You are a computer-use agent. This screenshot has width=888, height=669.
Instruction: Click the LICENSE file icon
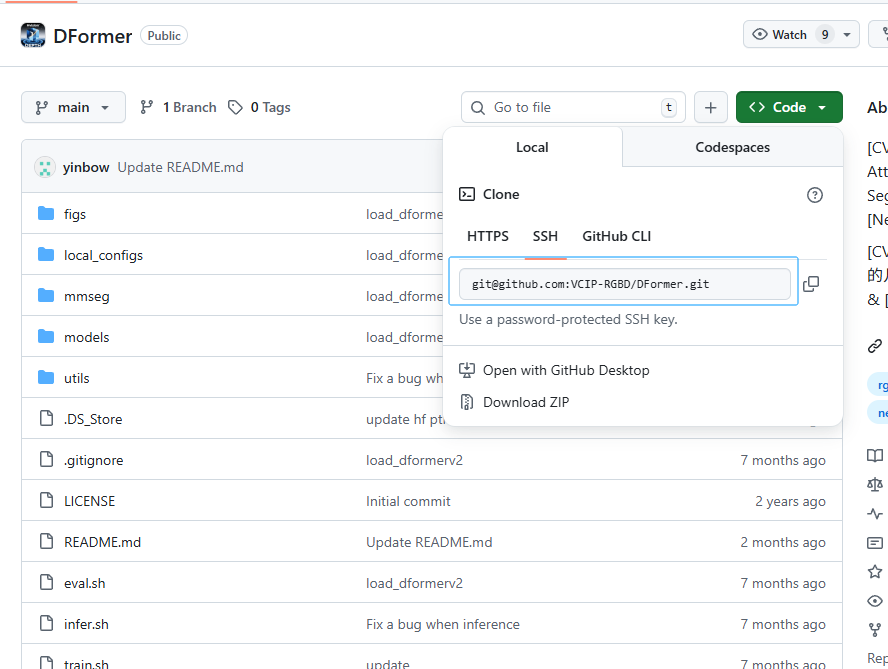tap(46, 500)
